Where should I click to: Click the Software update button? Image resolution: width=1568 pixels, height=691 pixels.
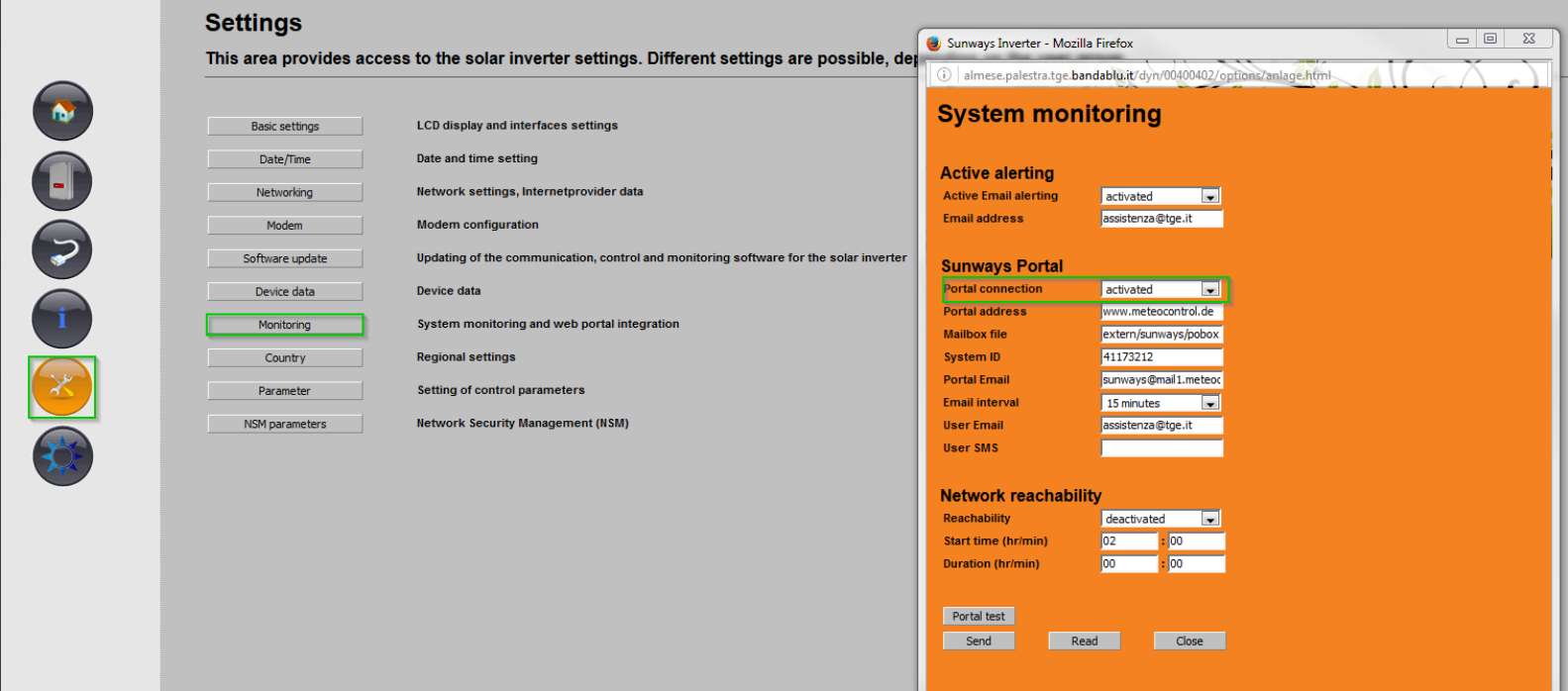click(285, 258)
